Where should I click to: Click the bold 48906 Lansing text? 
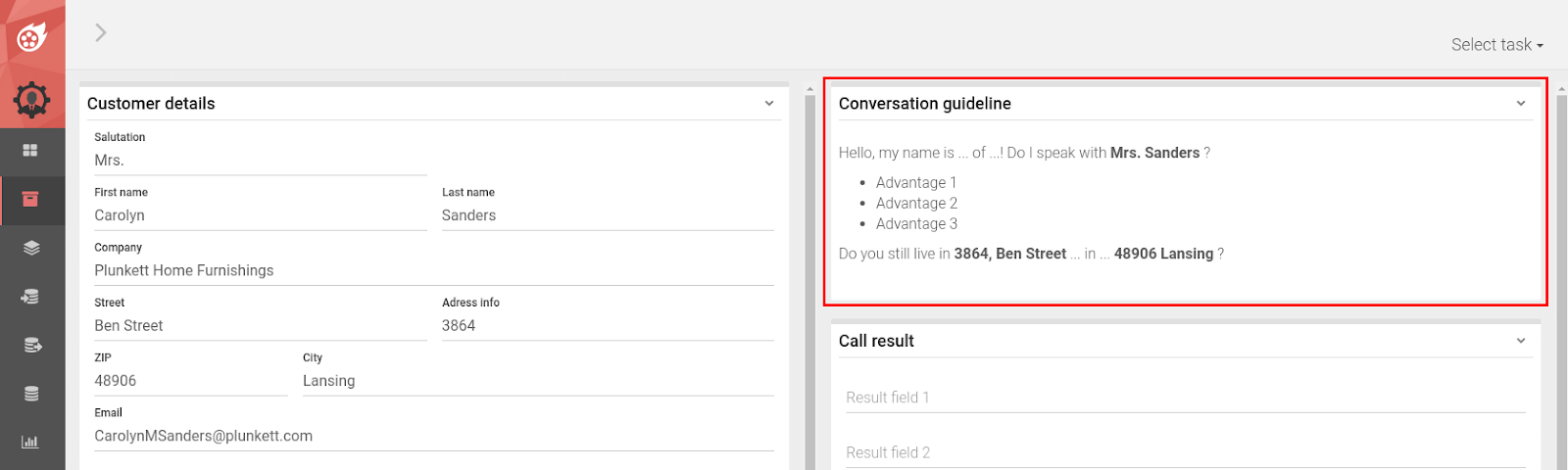coord(1163,254)
